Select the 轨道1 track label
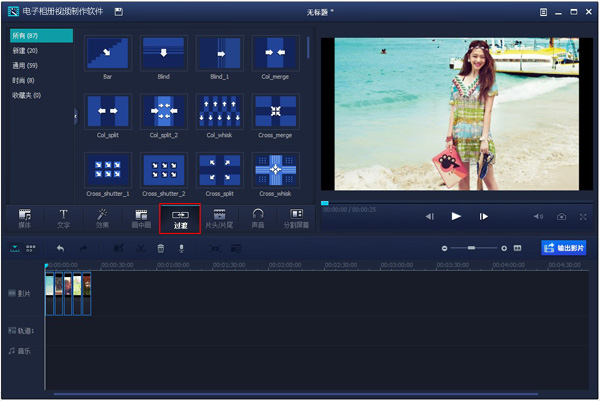The height and width of the screenshot is (401, 600). pos(21,331)
